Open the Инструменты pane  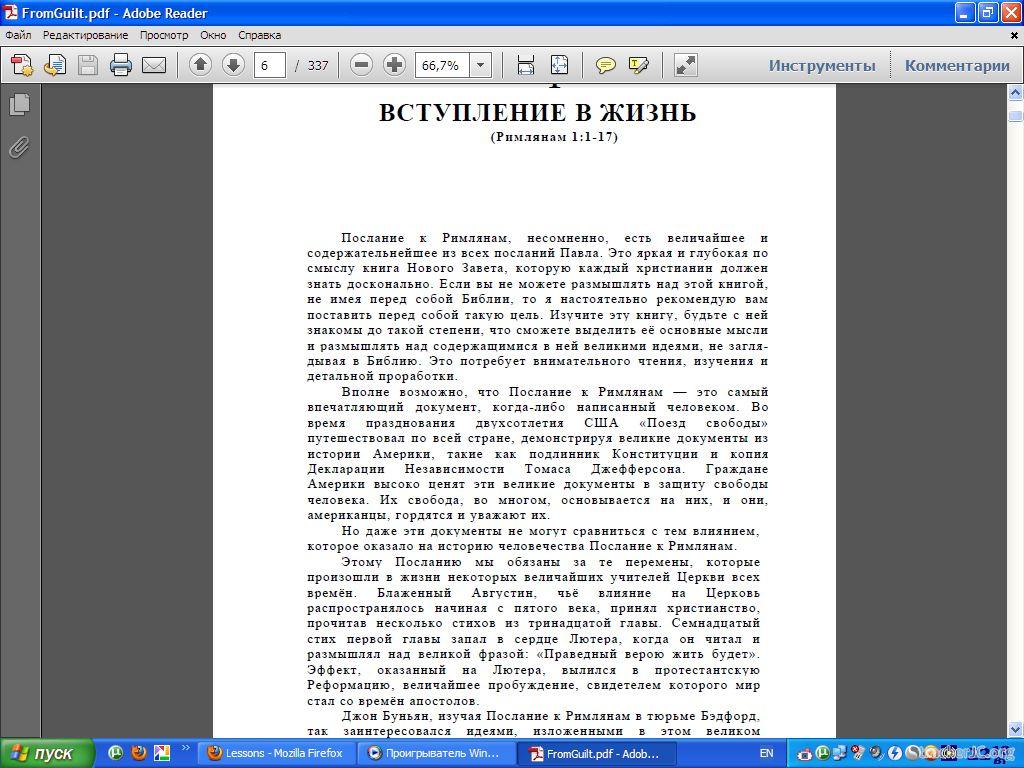pos(821,66)
